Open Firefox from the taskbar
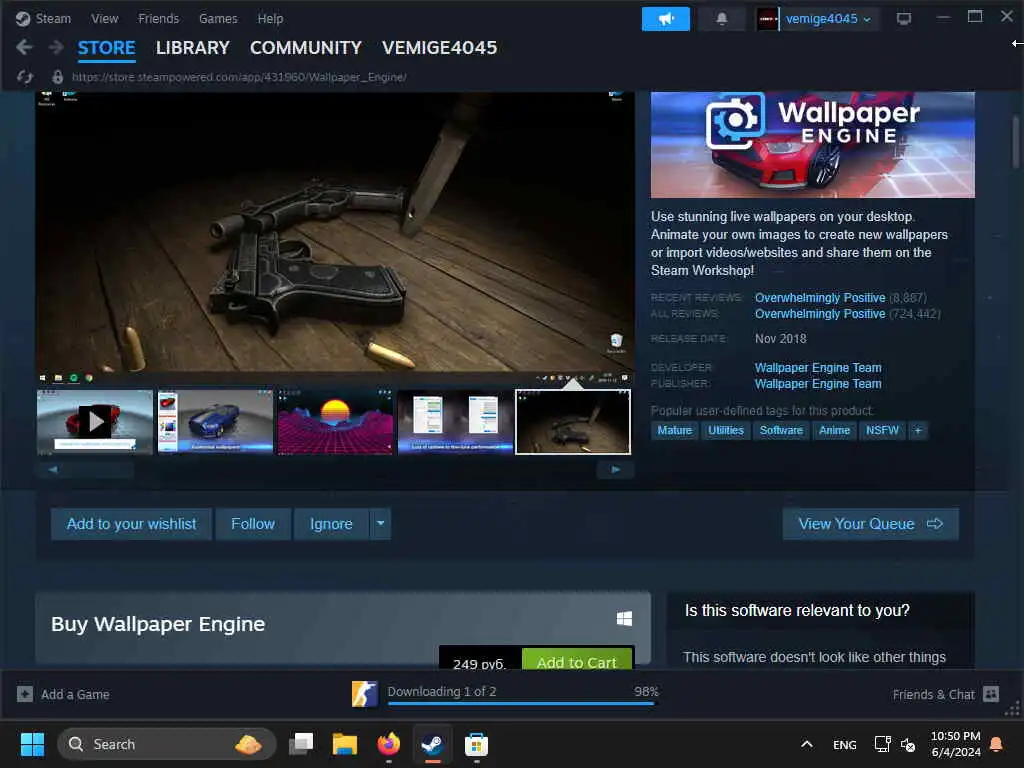This screenshot has width=1024, height=768. [389, 744]
